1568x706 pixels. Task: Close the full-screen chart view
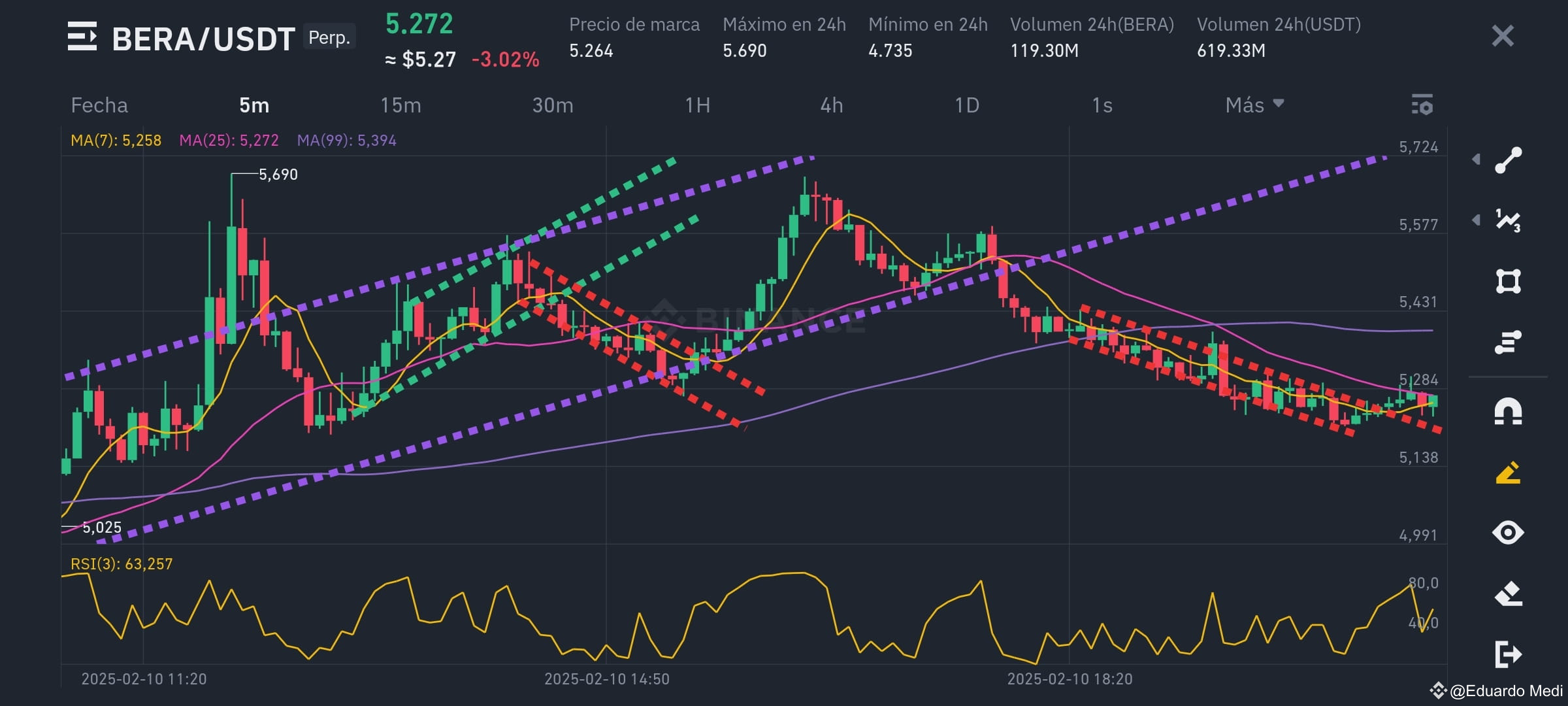point(1503,36)
